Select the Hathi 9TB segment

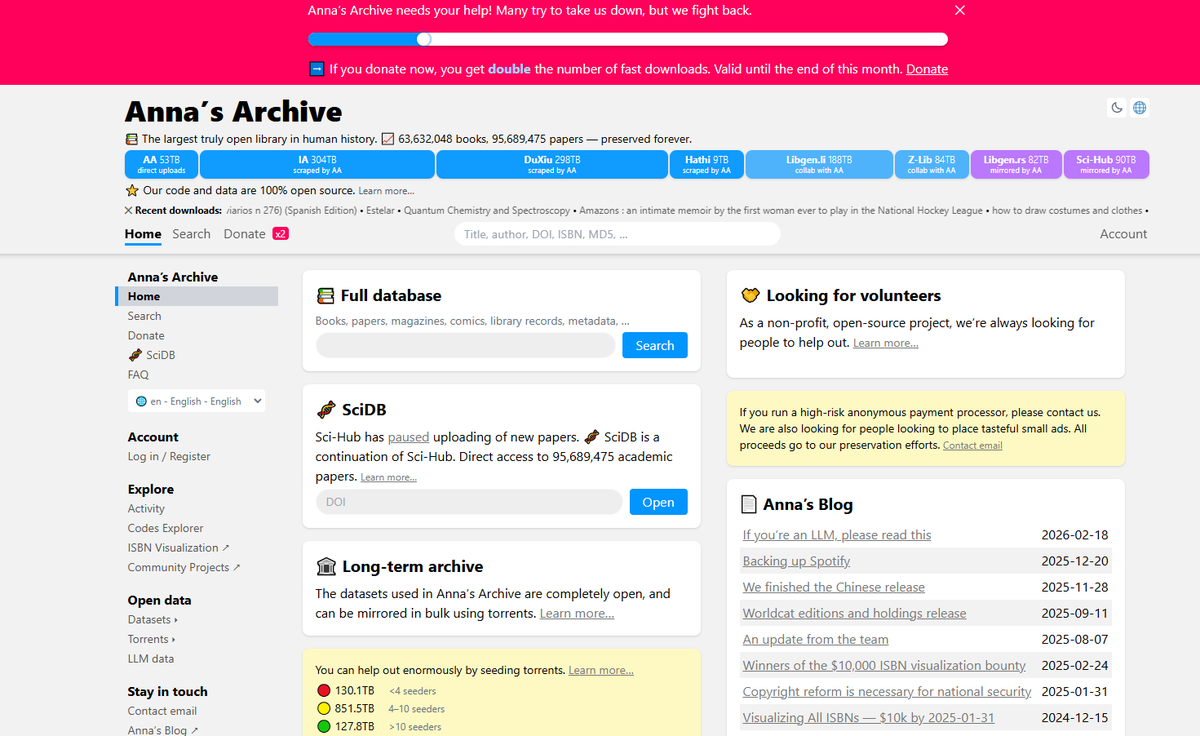point(707,164)
